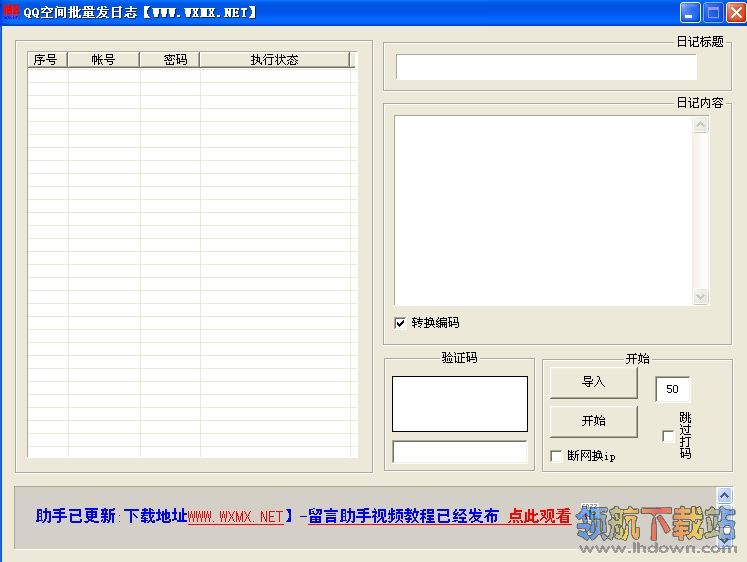
Task: Tick the 跳过打码 checkbox
Action: (x=668, y=436)
